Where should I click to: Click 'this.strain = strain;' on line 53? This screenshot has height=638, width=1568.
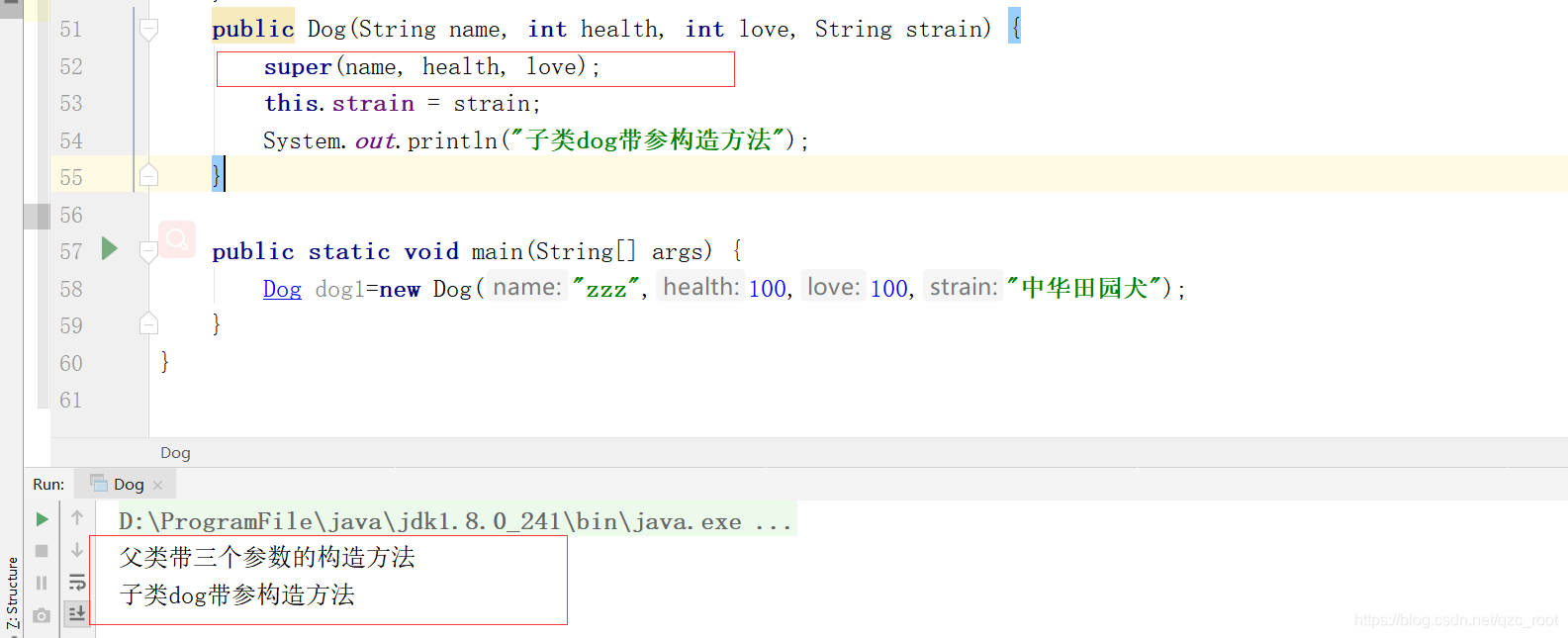coord(403,104)
